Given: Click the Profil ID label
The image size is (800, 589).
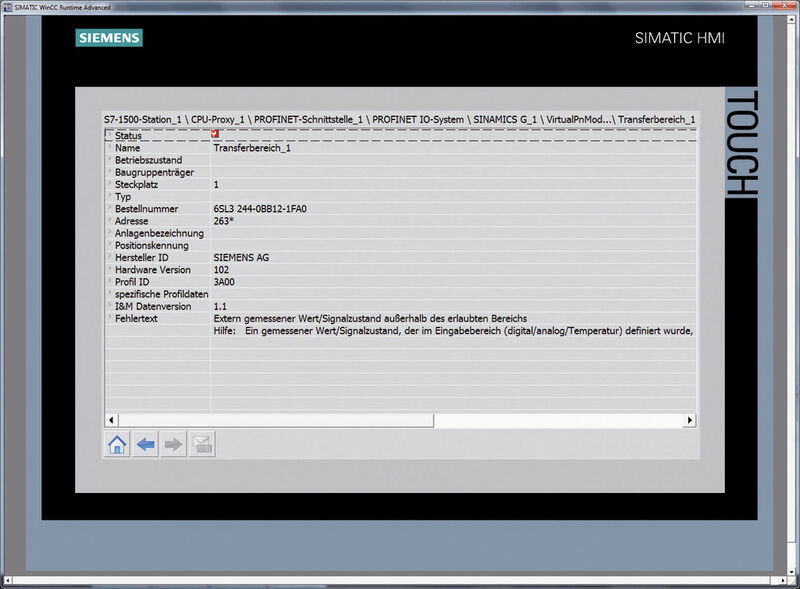Looking at the screenshot, I should (132, 282).
